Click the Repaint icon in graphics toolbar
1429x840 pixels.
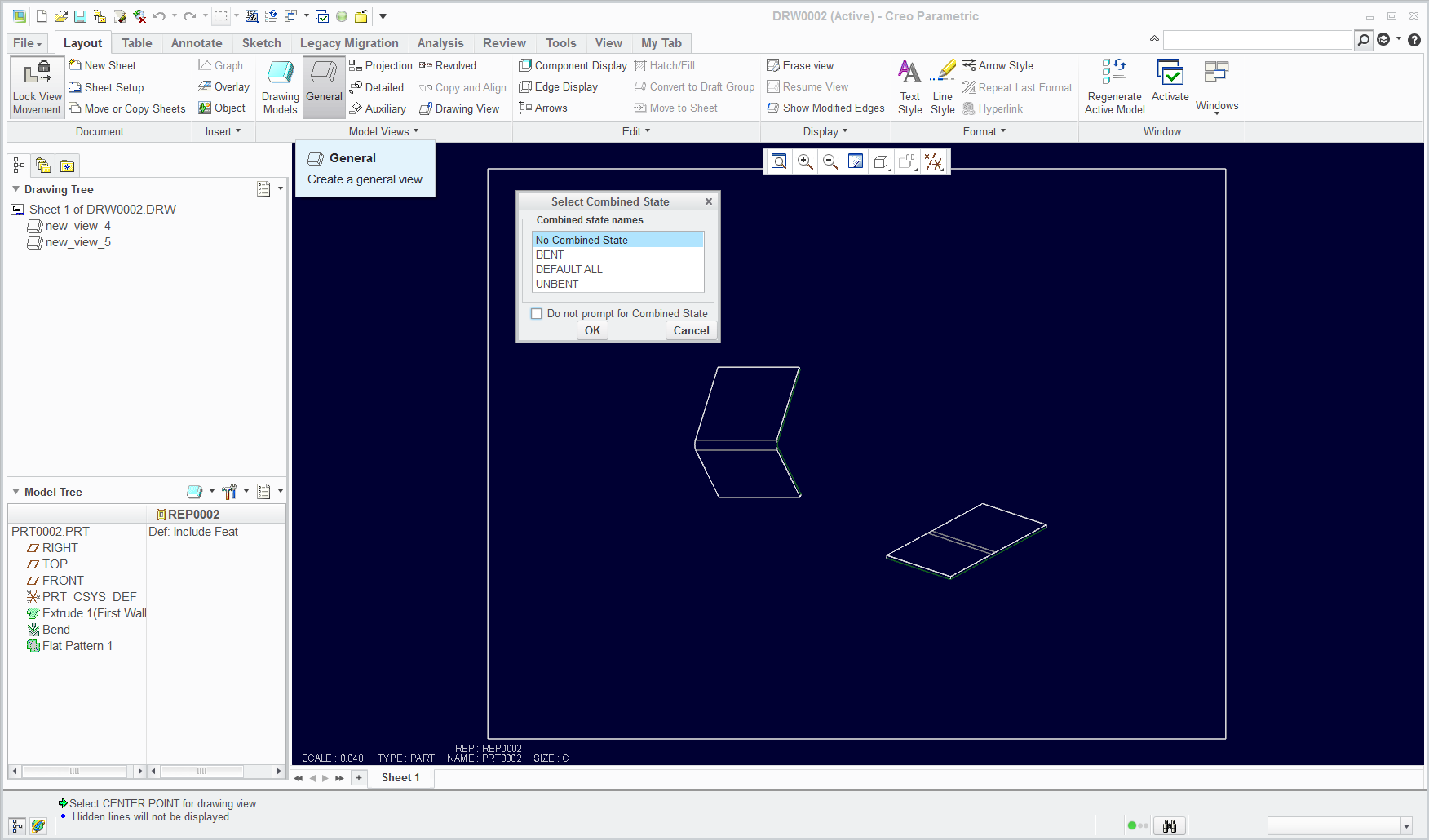(856, 161)
